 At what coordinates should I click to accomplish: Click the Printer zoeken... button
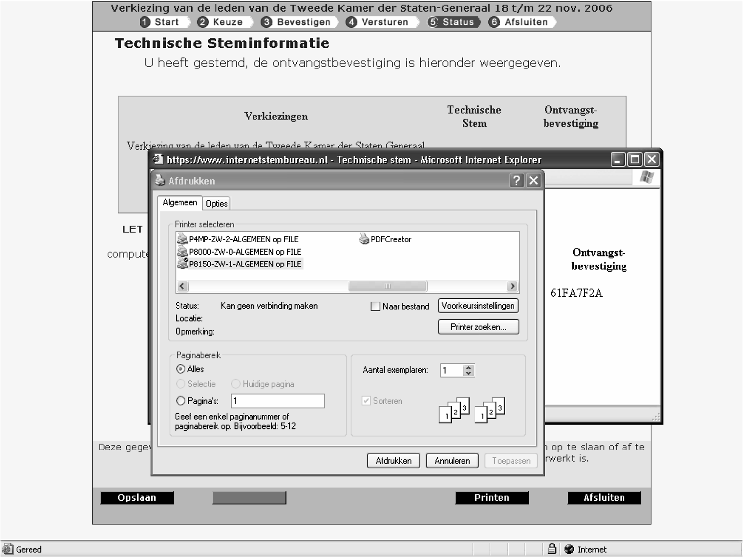478,327
